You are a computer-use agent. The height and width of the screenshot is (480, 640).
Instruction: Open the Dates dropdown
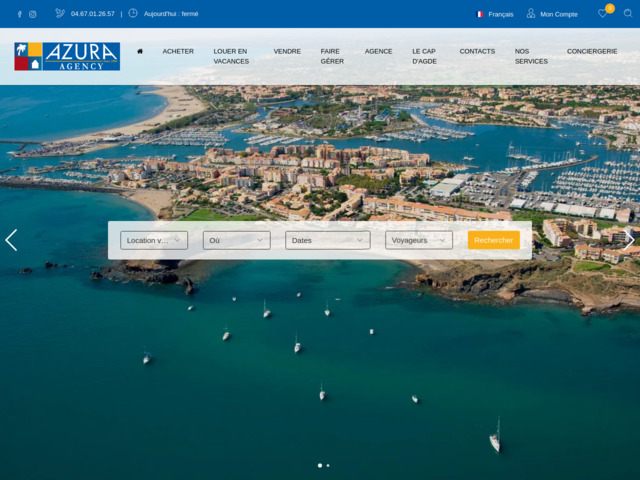(x=328, y=240)
